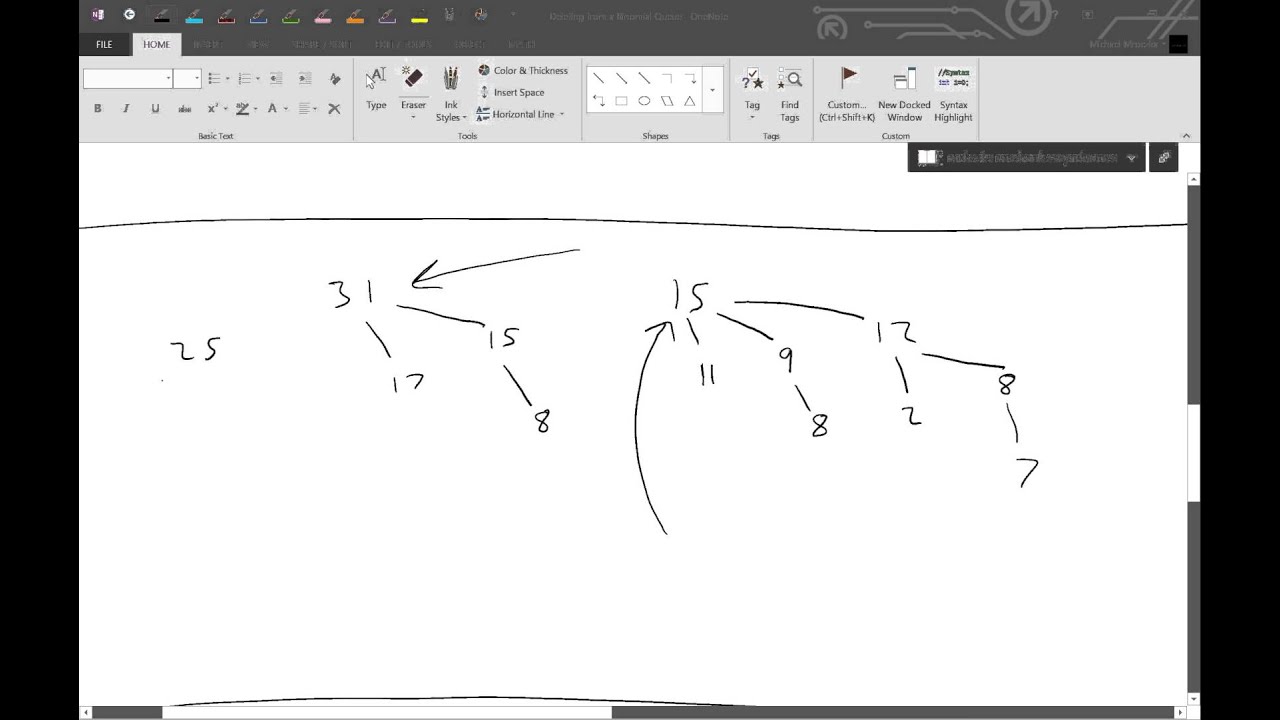The height and width of the screenshot is (720, 1280).
Task: Click the Delete X icon
Action: (x=334, y=108)
